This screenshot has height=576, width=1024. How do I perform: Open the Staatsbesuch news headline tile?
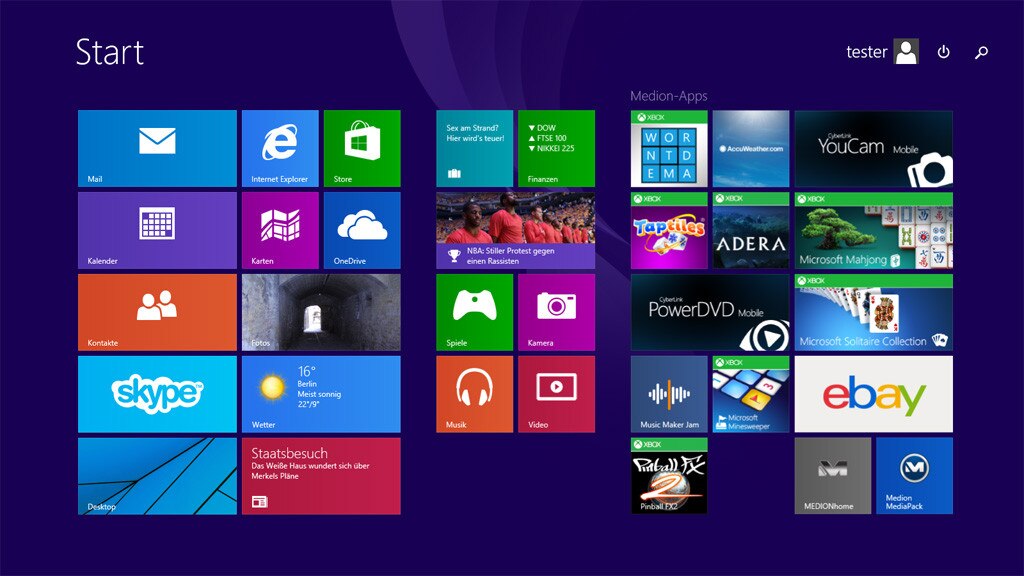pos(321,476)
